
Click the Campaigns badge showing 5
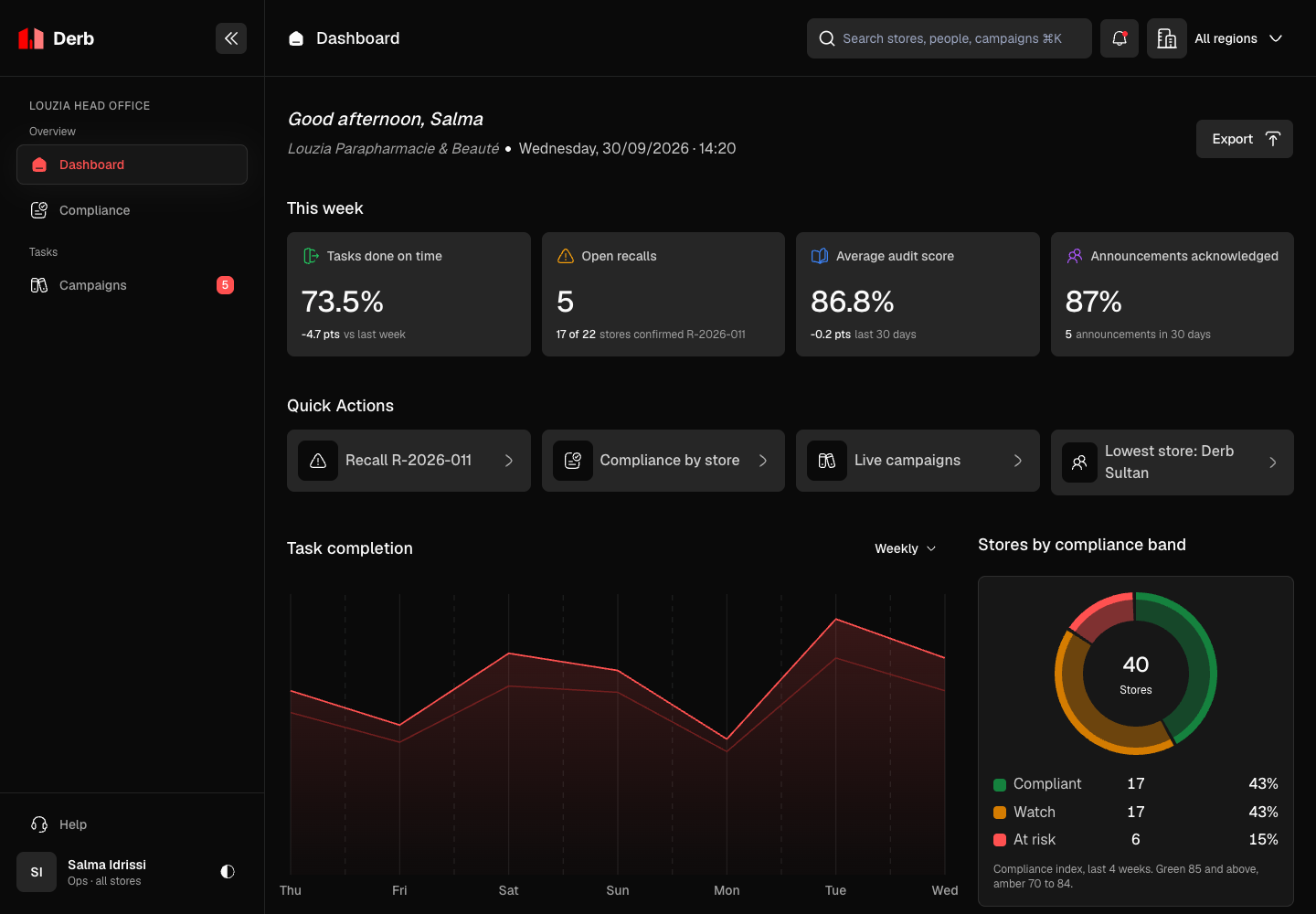click(x=225, y=285)
